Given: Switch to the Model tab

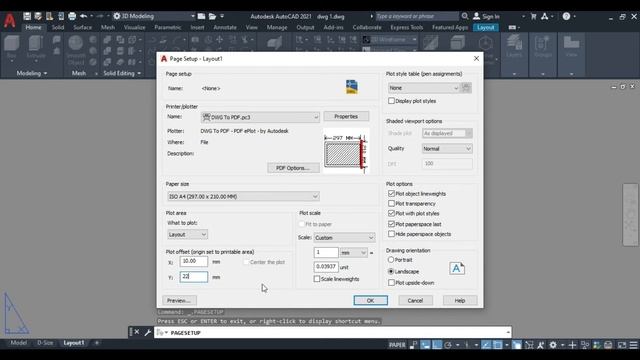Looking at the screenshot, I should click(x=18, y=343).
